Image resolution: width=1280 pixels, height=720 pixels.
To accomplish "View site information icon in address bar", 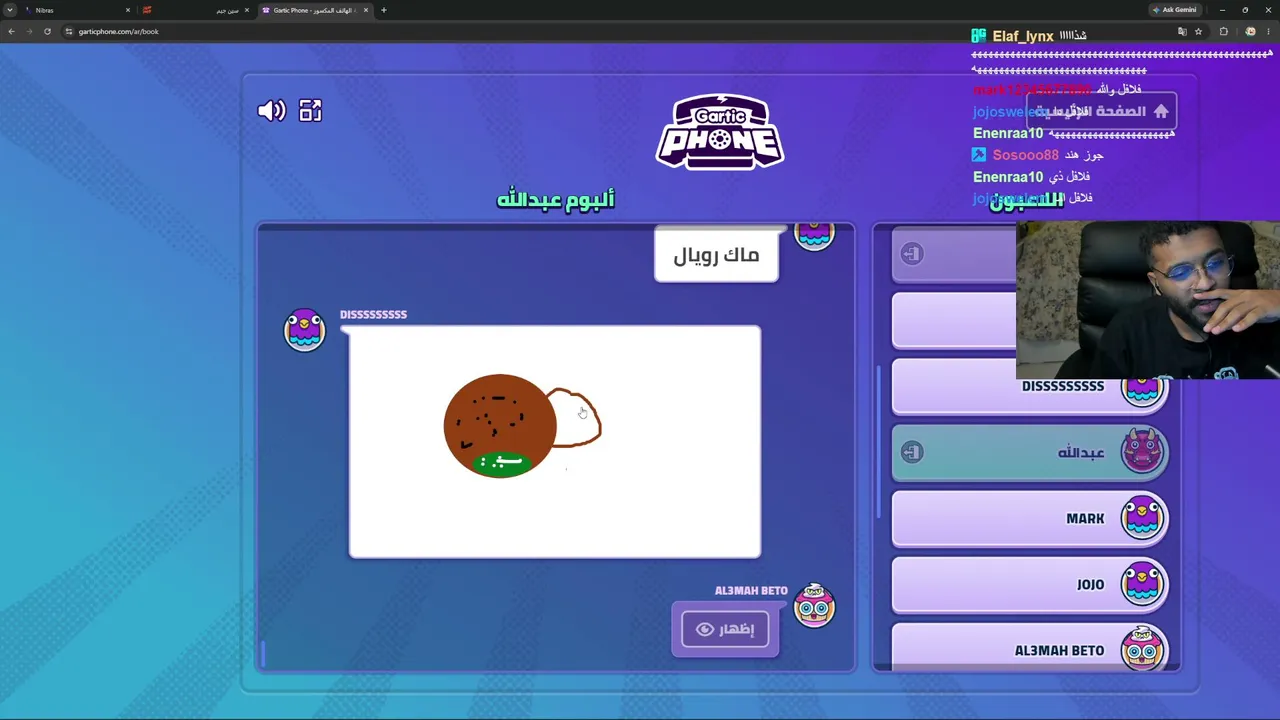I will pos(69,31).
